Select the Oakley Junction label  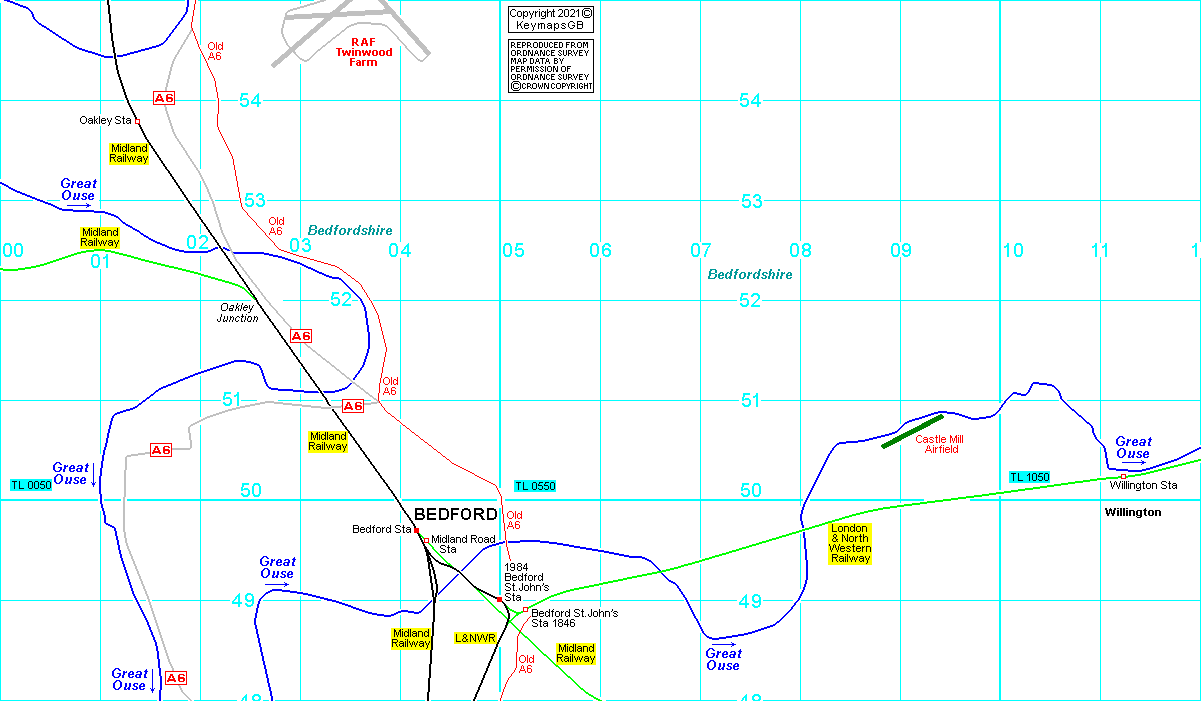(238, 312)
